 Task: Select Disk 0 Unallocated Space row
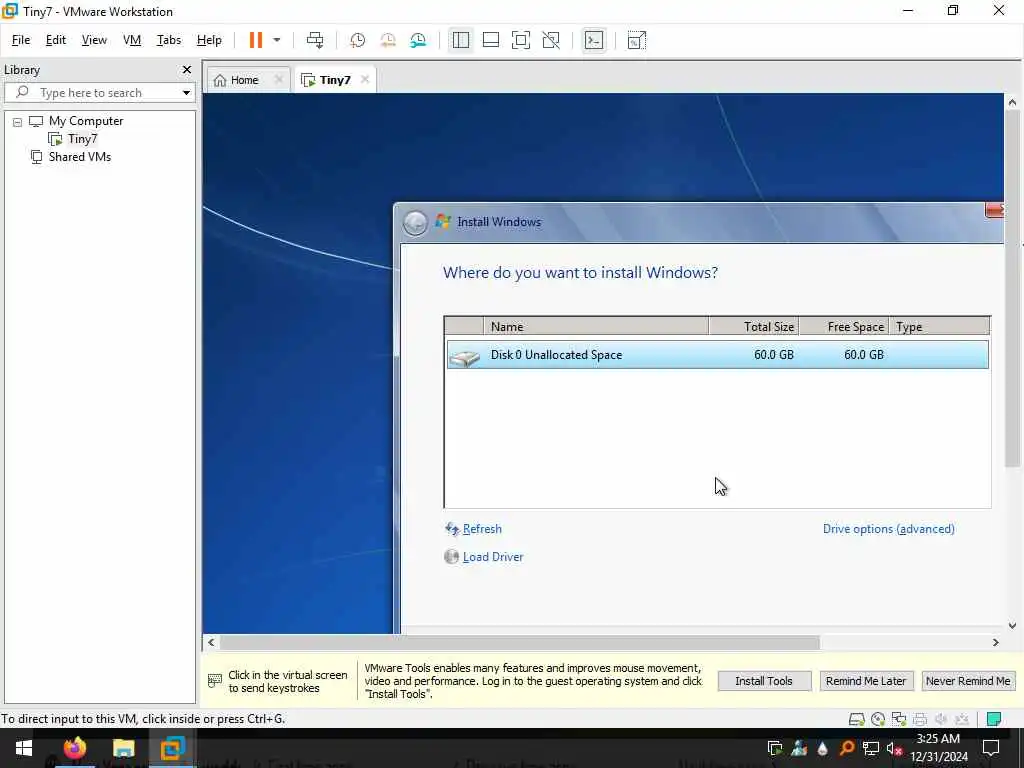(x=717, y=355)
